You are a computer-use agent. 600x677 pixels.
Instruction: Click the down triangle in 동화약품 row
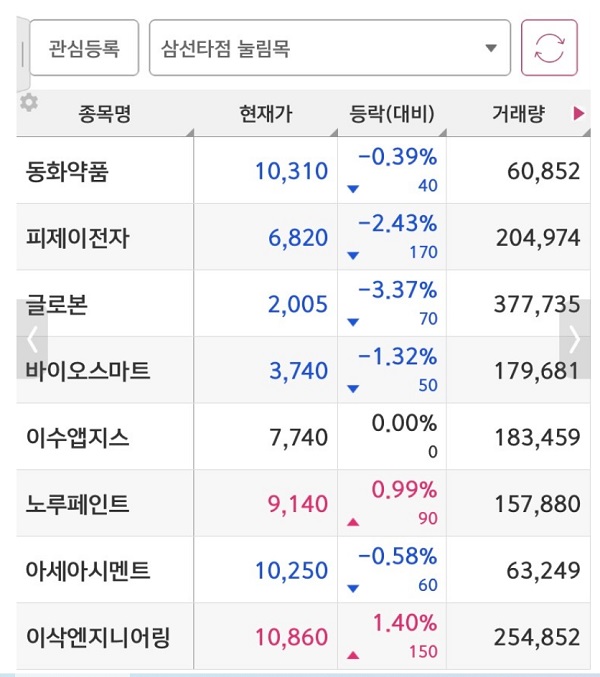pyautogui.click(x=353, y=189)
